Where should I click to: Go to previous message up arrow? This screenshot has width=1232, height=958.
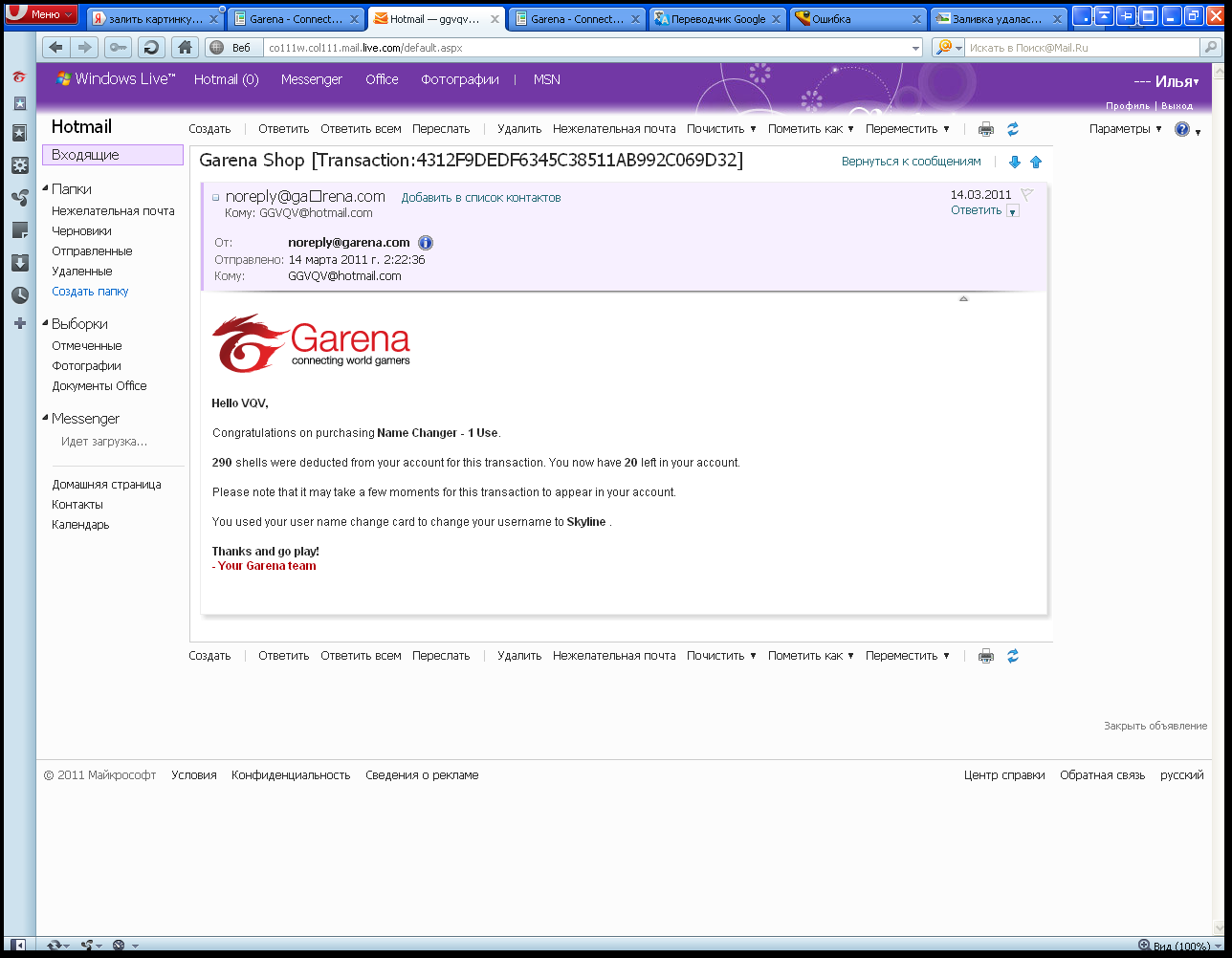click(1036, 163)
